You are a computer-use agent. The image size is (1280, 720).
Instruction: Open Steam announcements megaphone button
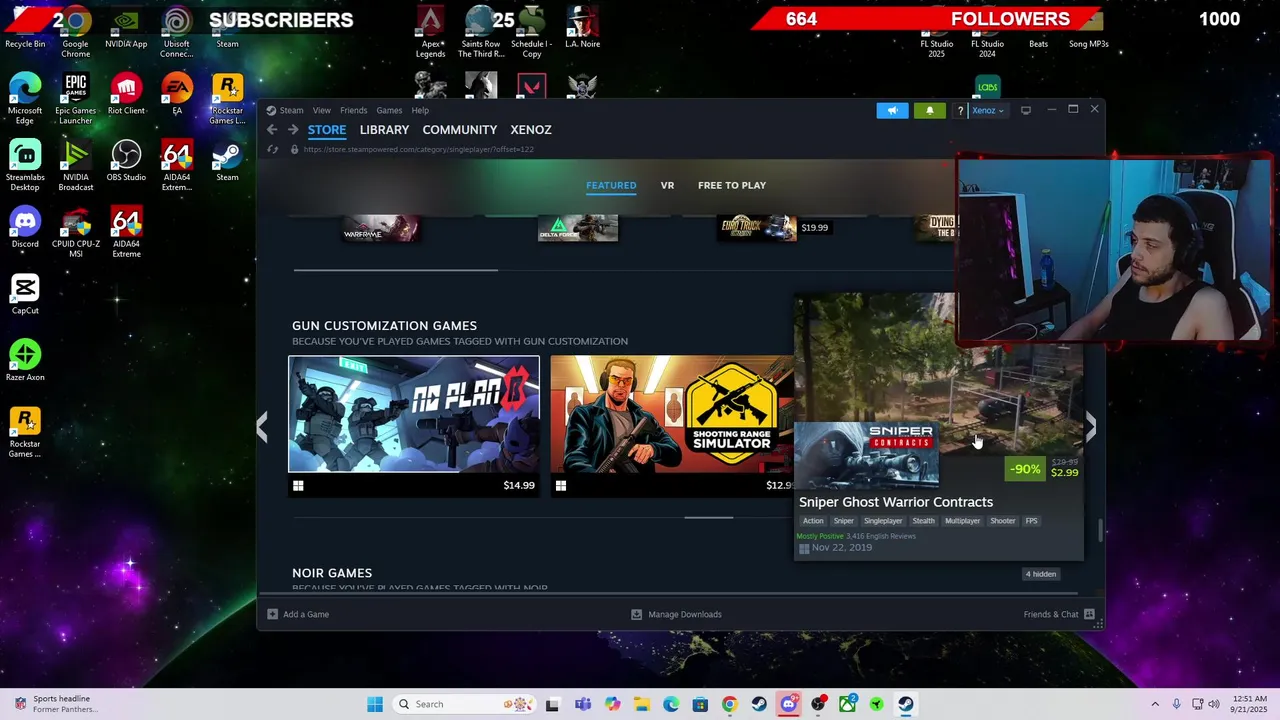point(892,111)
